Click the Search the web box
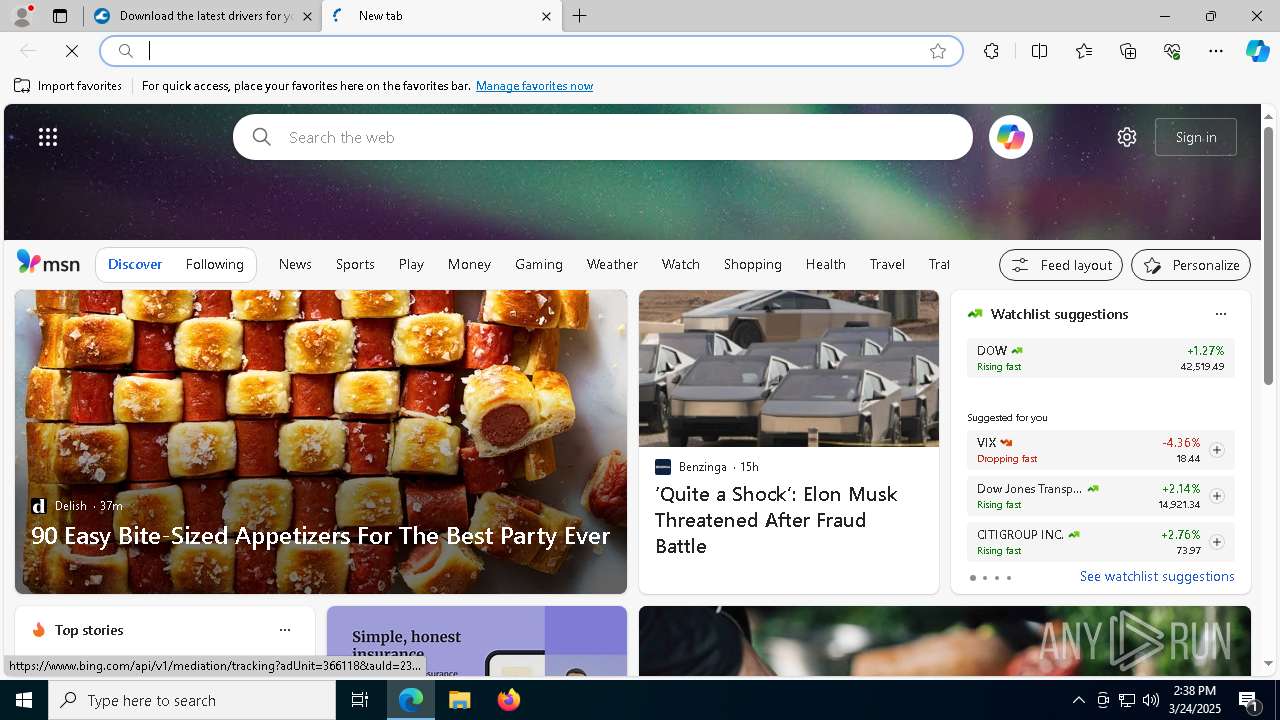 pos(603,137)
